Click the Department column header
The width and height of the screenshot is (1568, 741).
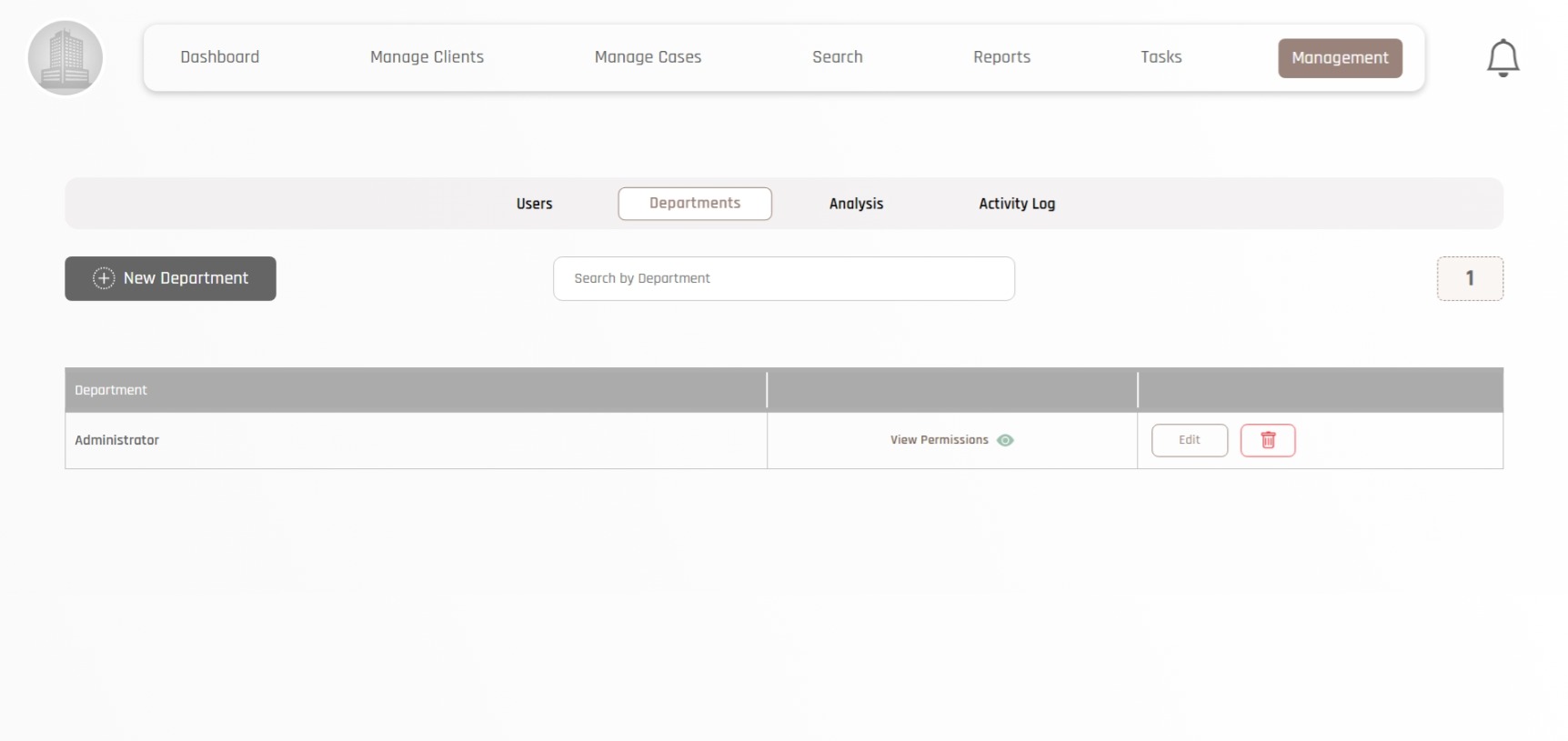tap(111, 390)
